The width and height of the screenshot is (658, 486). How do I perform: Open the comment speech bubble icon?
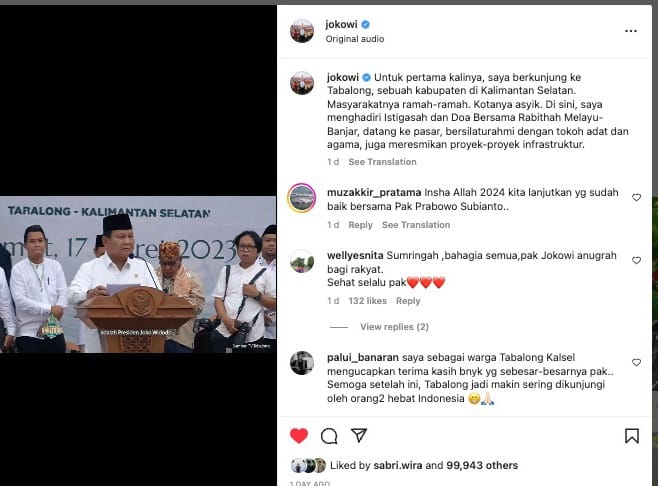[x=329, y=436]
